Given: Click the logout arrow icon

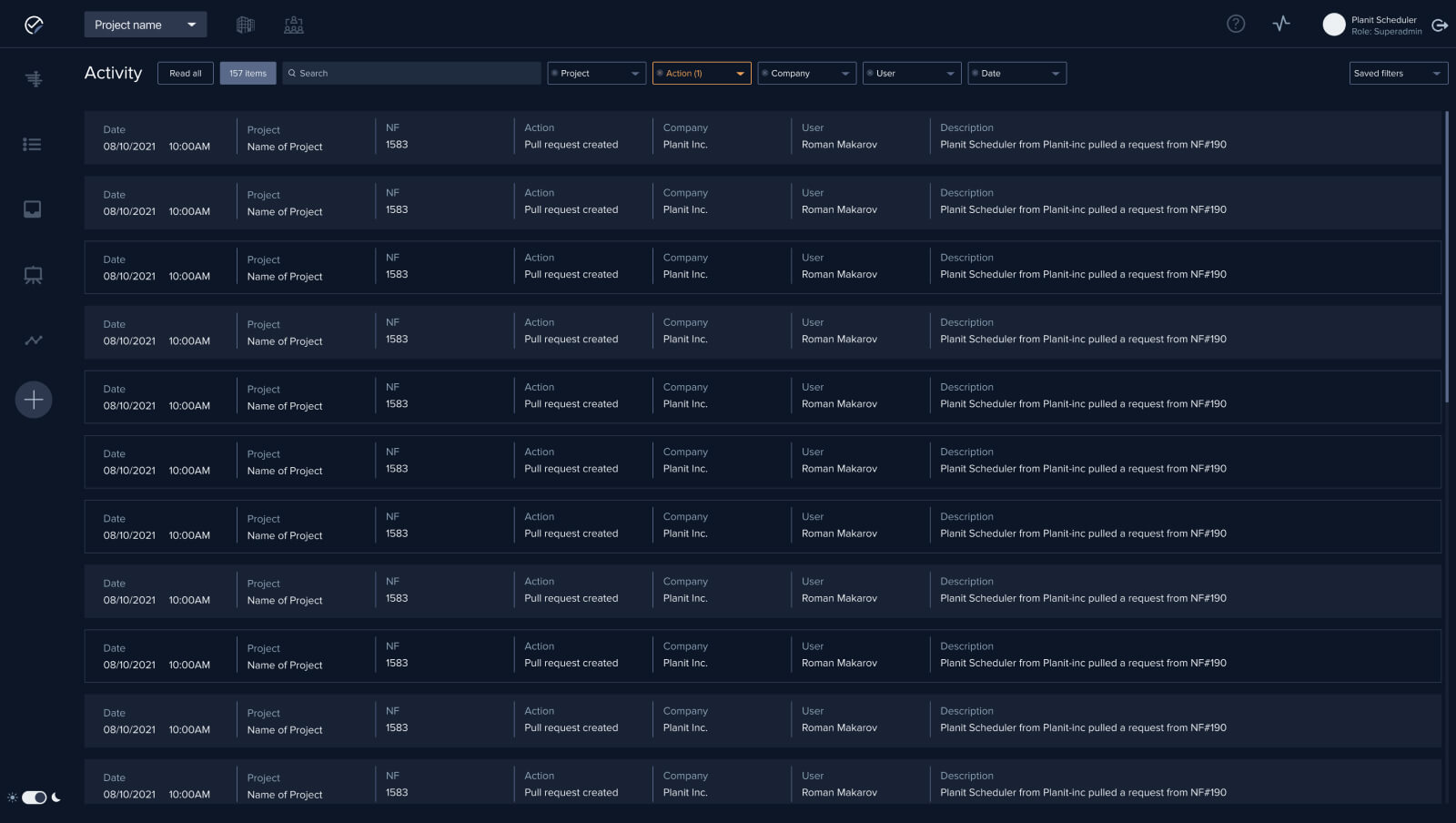Looking at the screenshot, I should pyautogui.click(x=1440, y=25).
